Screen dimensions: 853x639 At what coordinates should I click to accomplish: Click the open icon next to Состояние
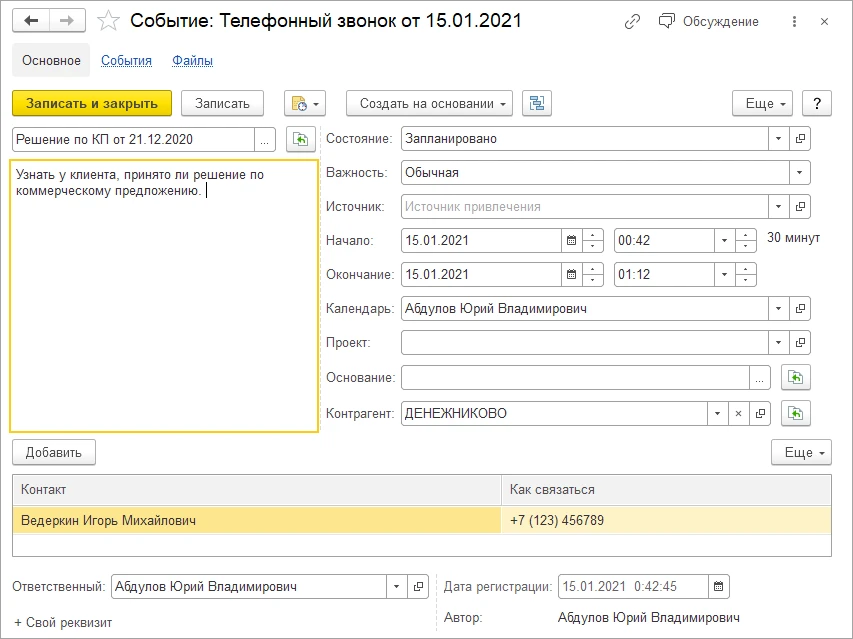[800, 139]
